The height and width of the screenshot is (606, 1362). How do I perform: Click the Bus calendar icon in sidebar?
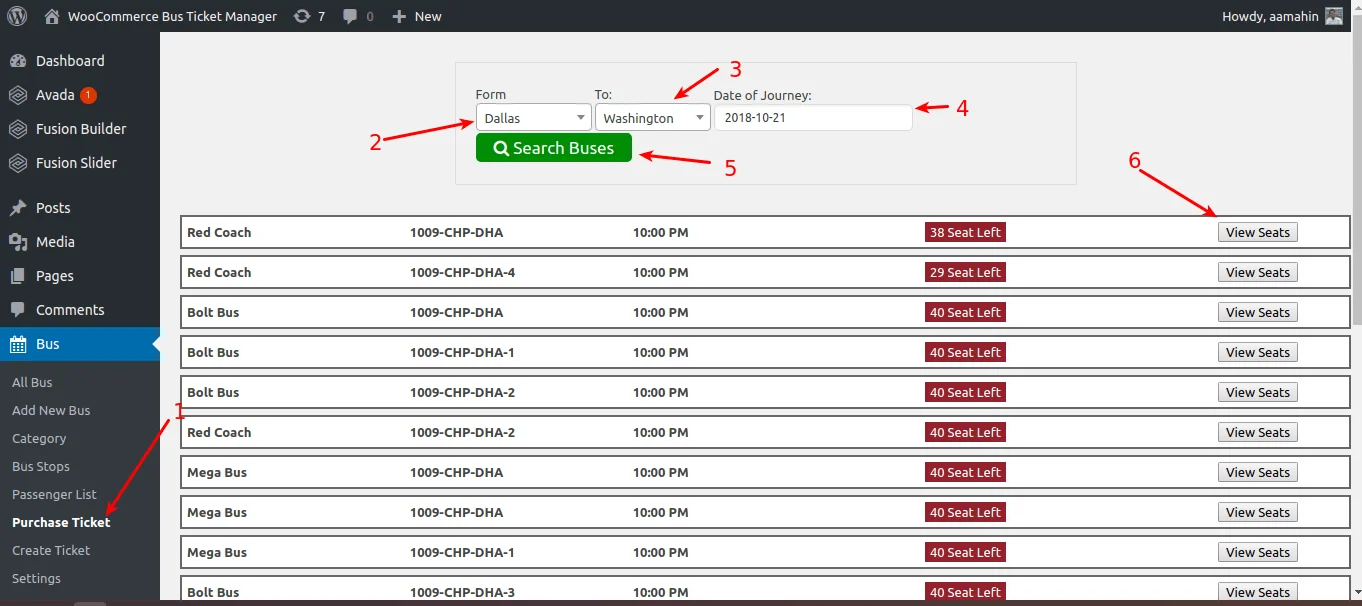click(x=20, y=343)
